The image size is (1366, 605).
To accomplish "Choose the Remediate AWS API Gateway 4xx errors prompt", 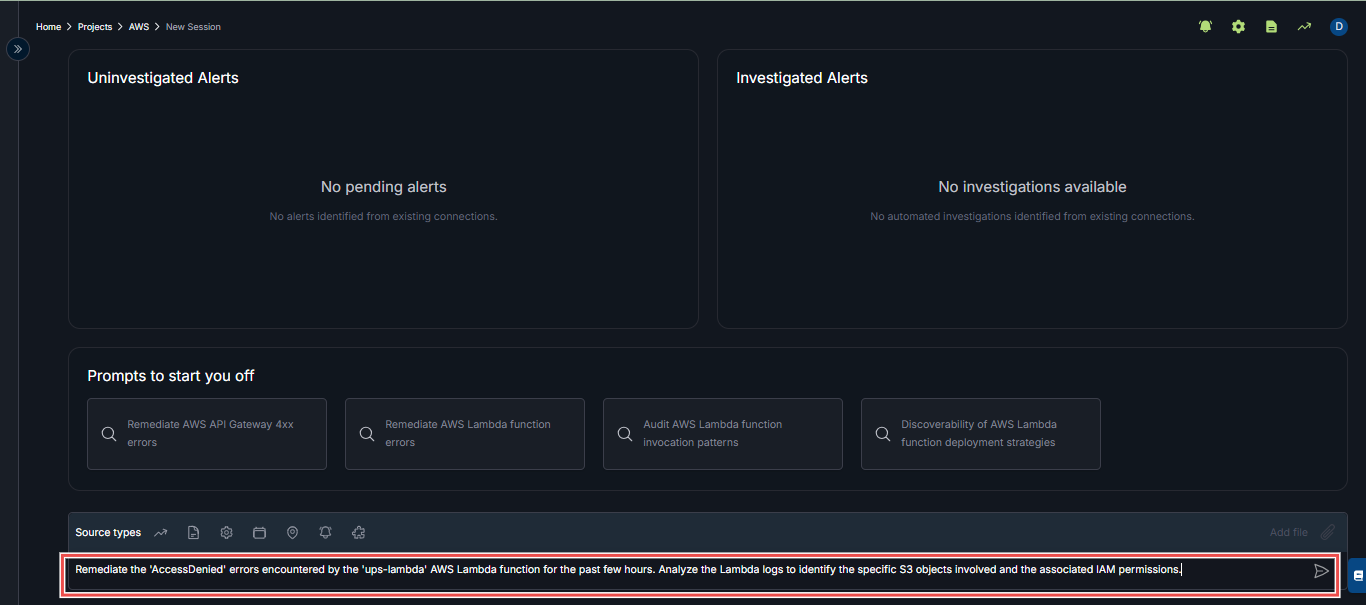I will pyautogui.click(x=207, y=434).
